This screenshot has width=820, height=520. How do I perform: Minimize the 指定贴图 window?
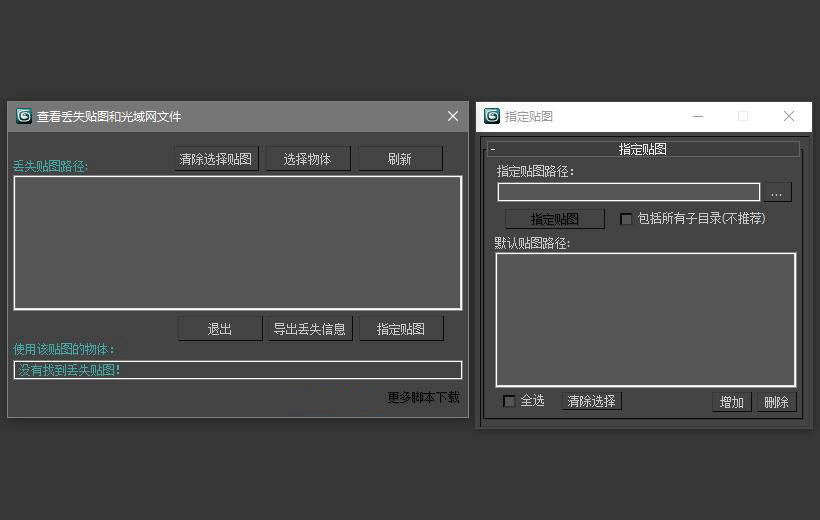698,116
